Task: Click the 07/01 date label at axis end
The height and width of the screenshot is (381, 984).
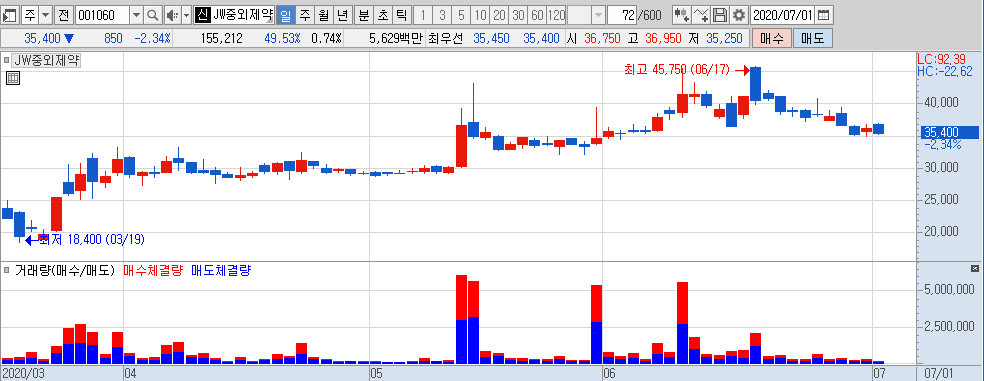Action: click(x=938, y=374)
